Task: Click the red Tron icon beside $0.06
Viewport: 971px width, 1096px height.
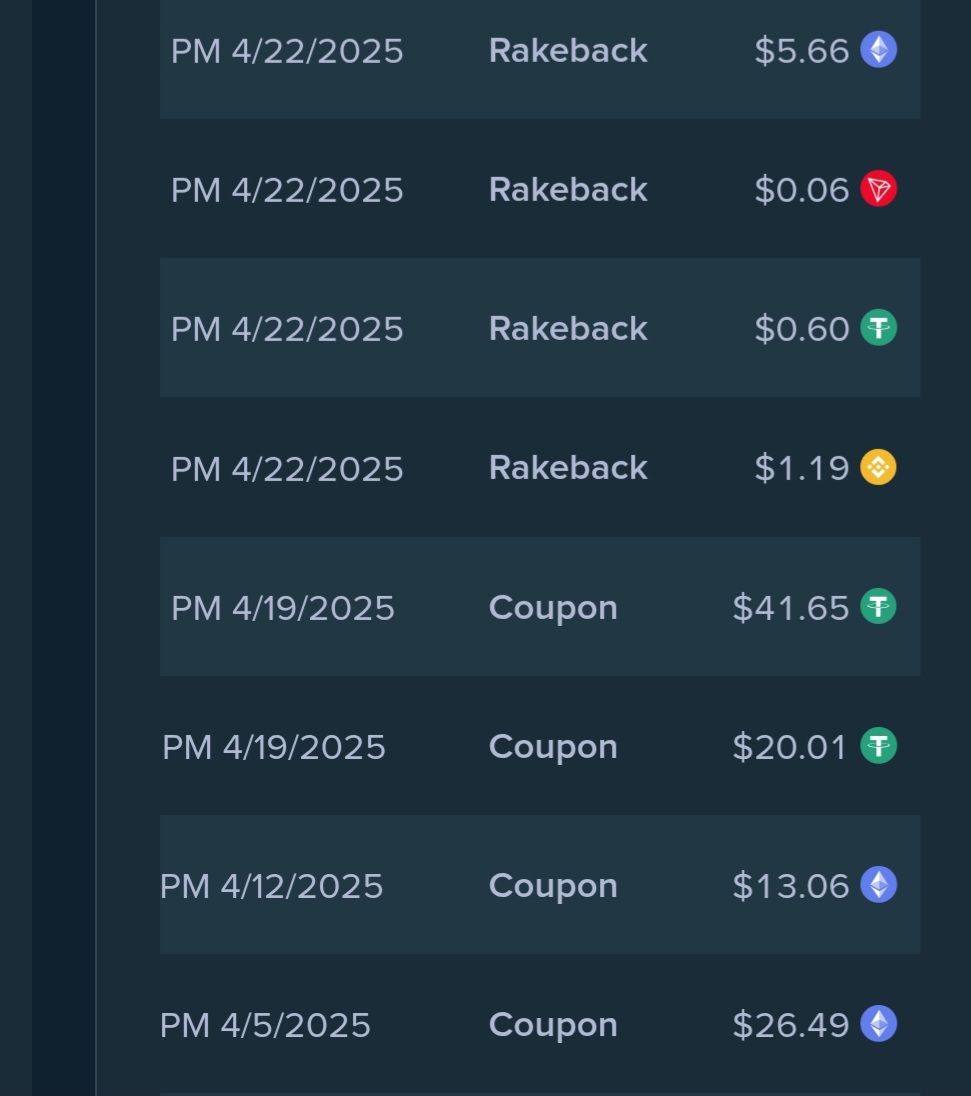Action: (878, 188)
